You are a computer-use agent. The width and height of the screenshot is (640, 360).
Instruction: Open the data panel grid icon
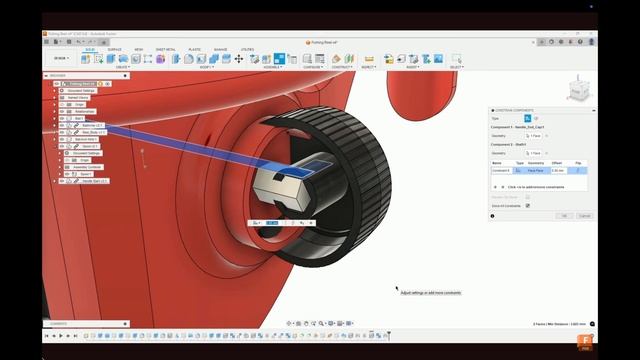(x=47, y=42)
